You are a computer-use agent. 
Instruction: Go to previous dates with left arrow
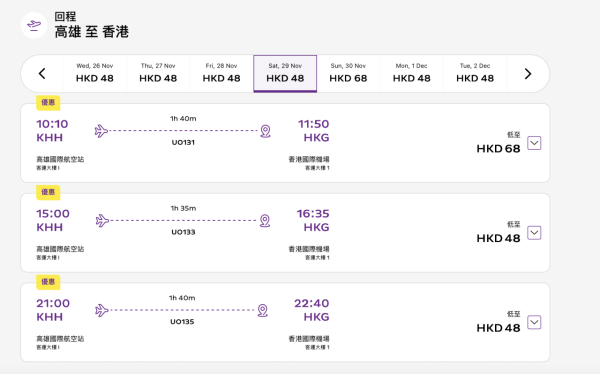point(42,73)
